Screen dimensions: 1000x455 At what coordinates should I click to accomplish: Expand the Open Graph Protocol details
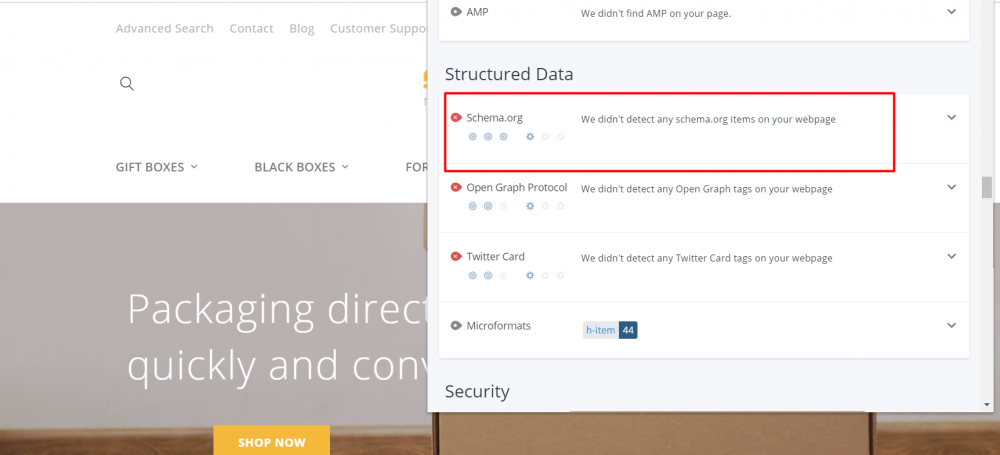pyautogui.click(x=952, y=187)
